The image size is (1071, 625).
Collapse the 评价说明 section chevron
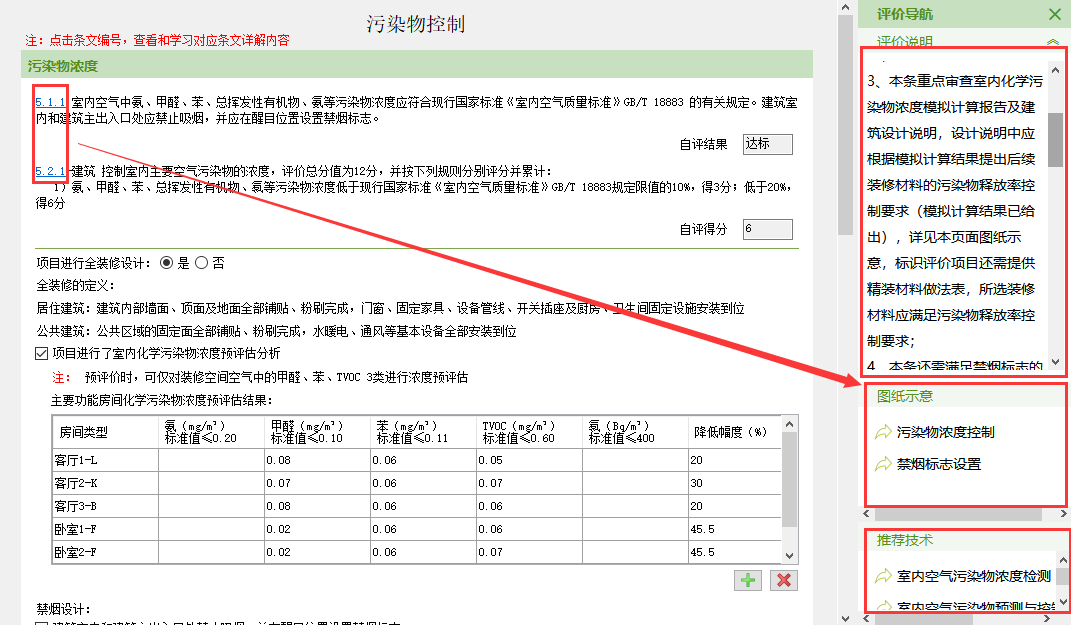click(x=1052, y=42)
